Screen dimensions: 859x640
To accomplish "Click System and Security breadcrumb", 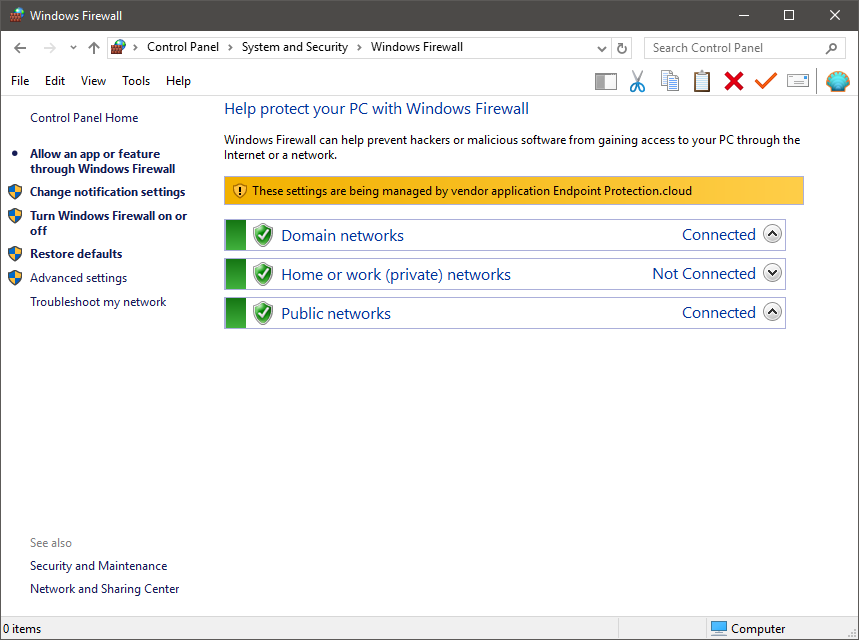I will tap(295, 47).
